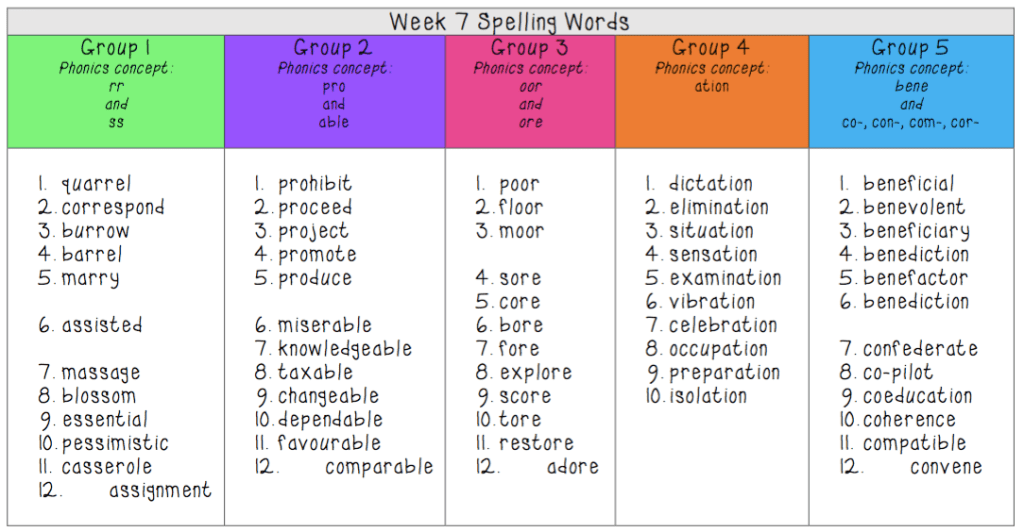This screenshot has height=532, width=1024.
Task: Click the word quarrel in Group 1
Action: point(96,184)
